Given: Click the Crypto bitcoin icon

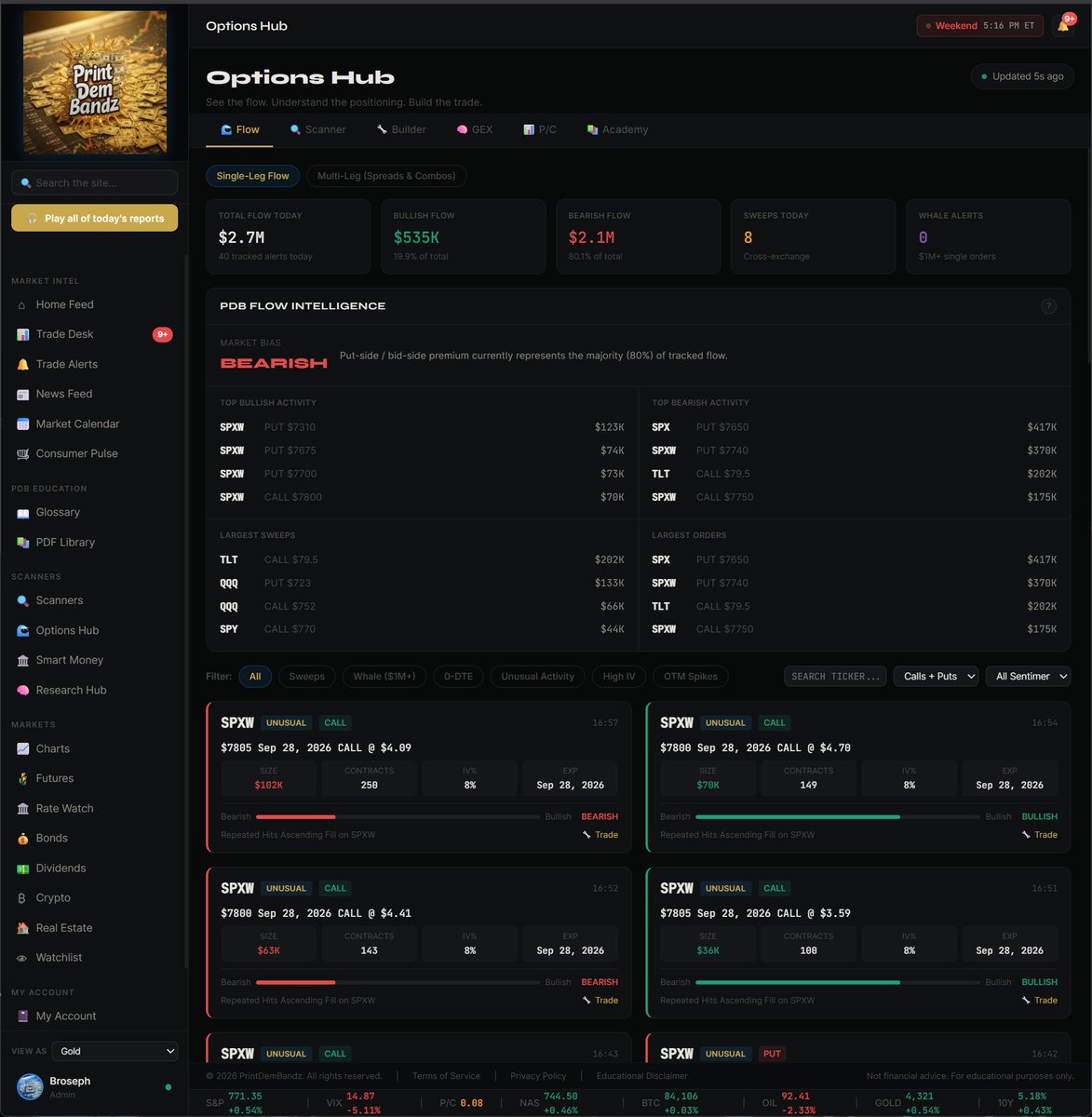Looking at the screenshot, I should 22,897.
